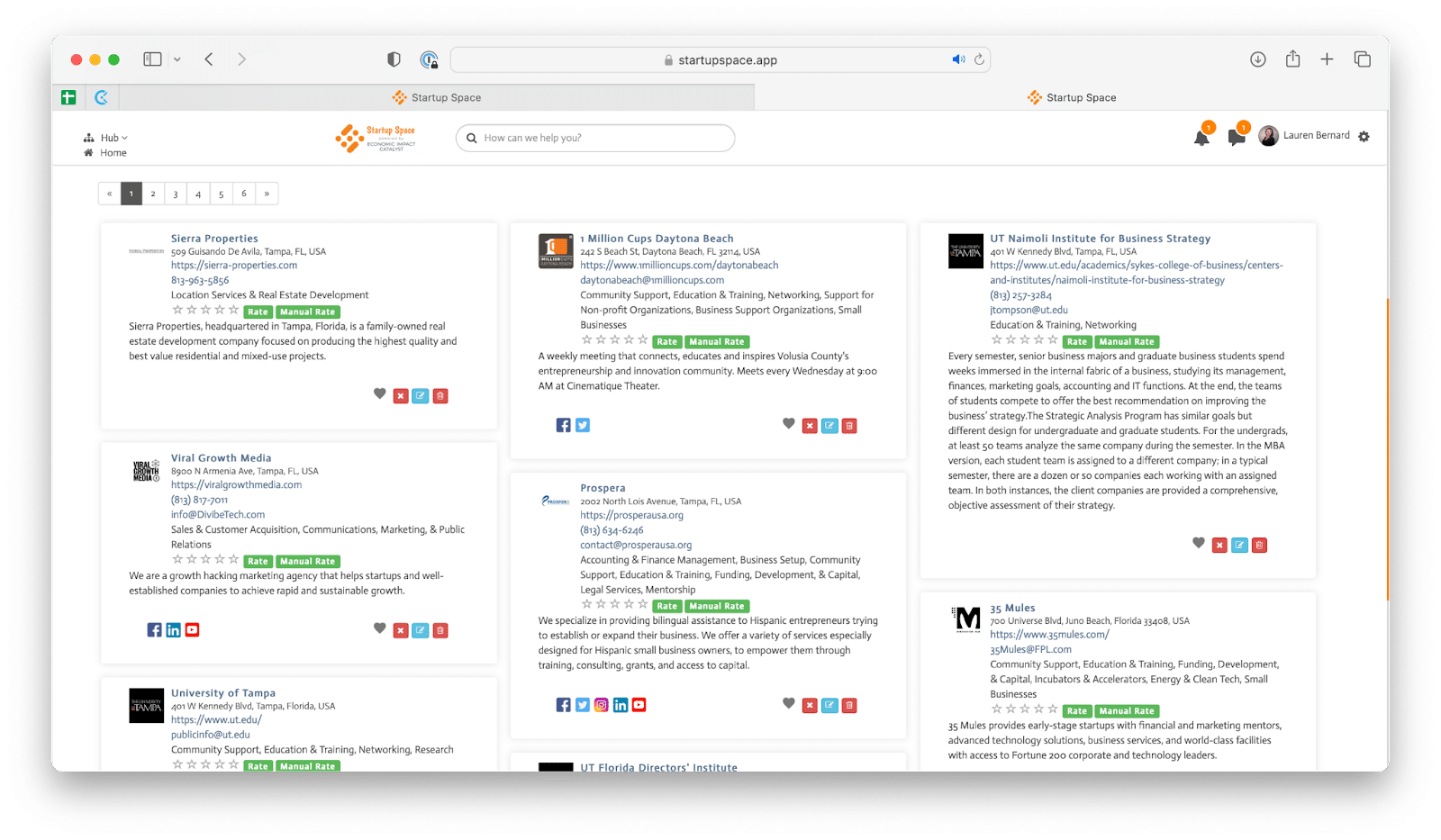Mute the tab audio speaker icon in the address bar

pyautogui.click(x=958, y=59)
